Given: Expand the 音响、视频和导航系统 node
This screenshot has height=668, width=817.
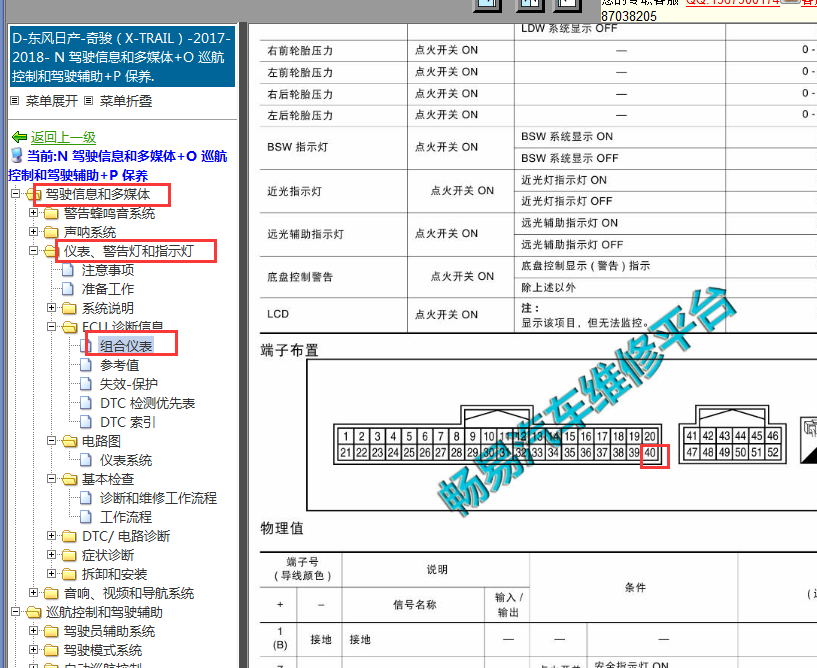Looking at the screenshot, I should (x=33, y=592).
